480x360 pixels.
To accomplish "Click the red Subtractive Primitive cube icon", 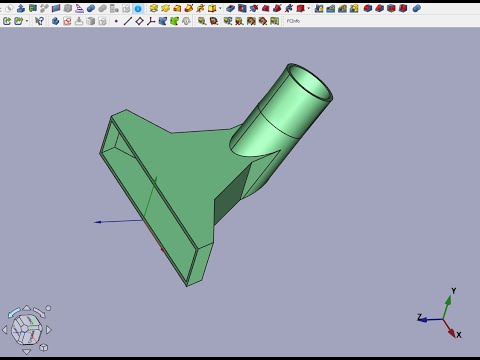I will (x=300, y=8).
